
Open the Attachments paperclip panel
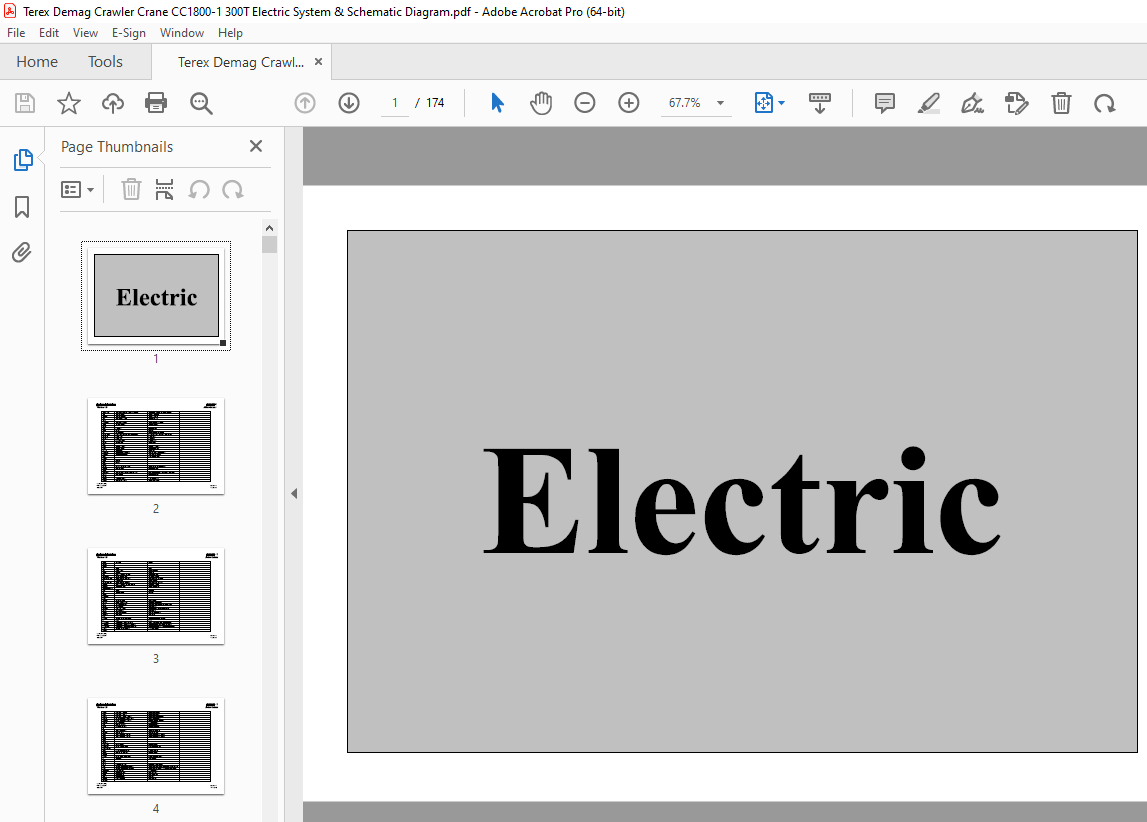(x=22, y=253)
